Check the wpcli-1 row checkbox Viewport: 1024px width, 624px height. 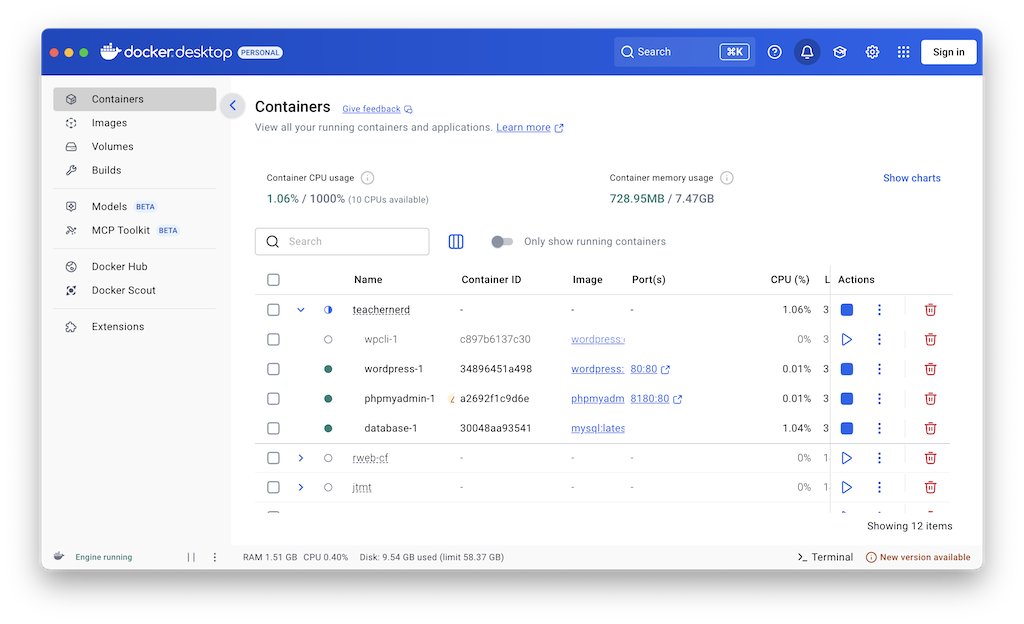(x=273, y=339)
